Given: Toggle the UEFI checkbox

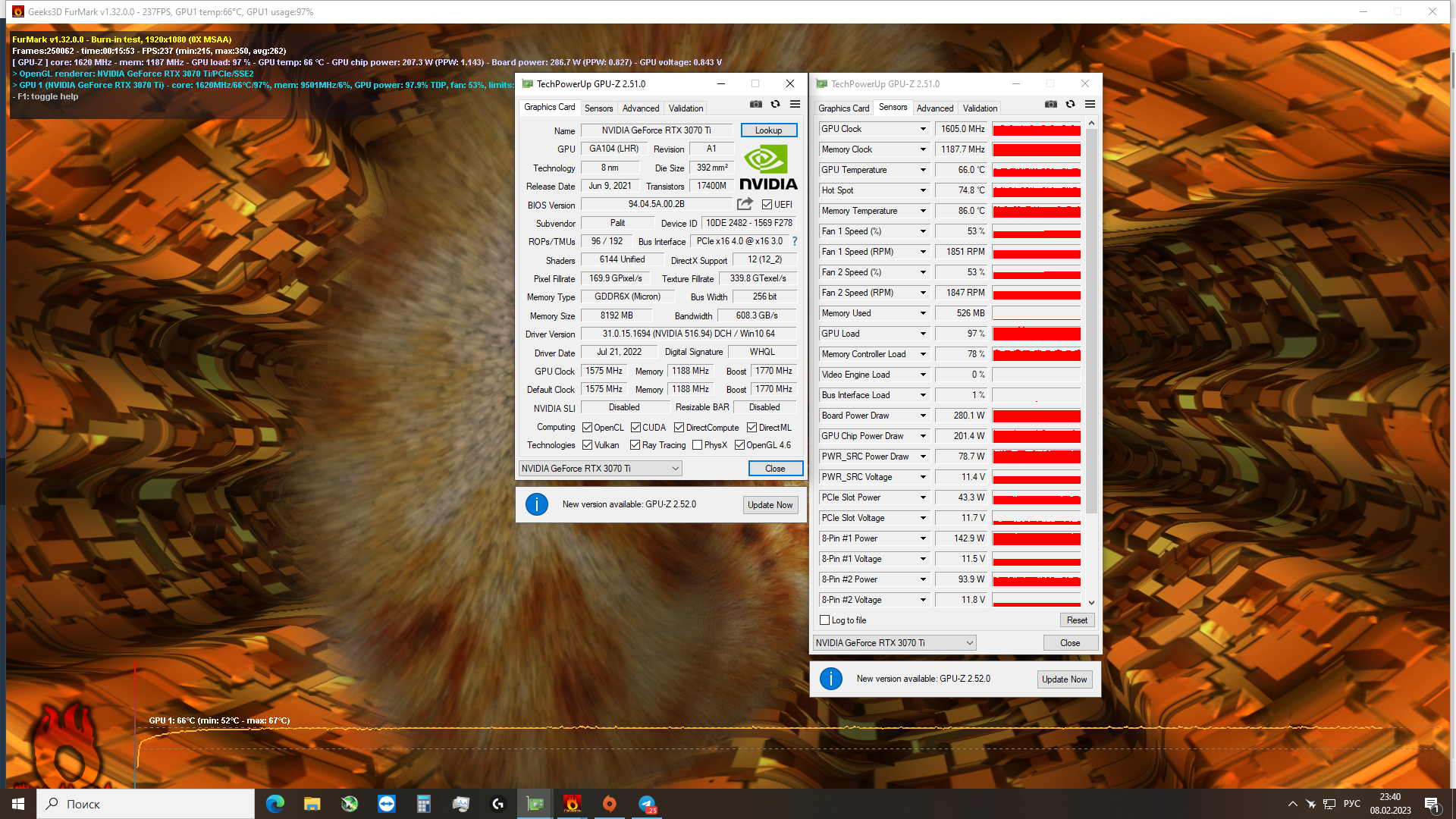Looking at the screenshot, I should click(x=767, y=205).
